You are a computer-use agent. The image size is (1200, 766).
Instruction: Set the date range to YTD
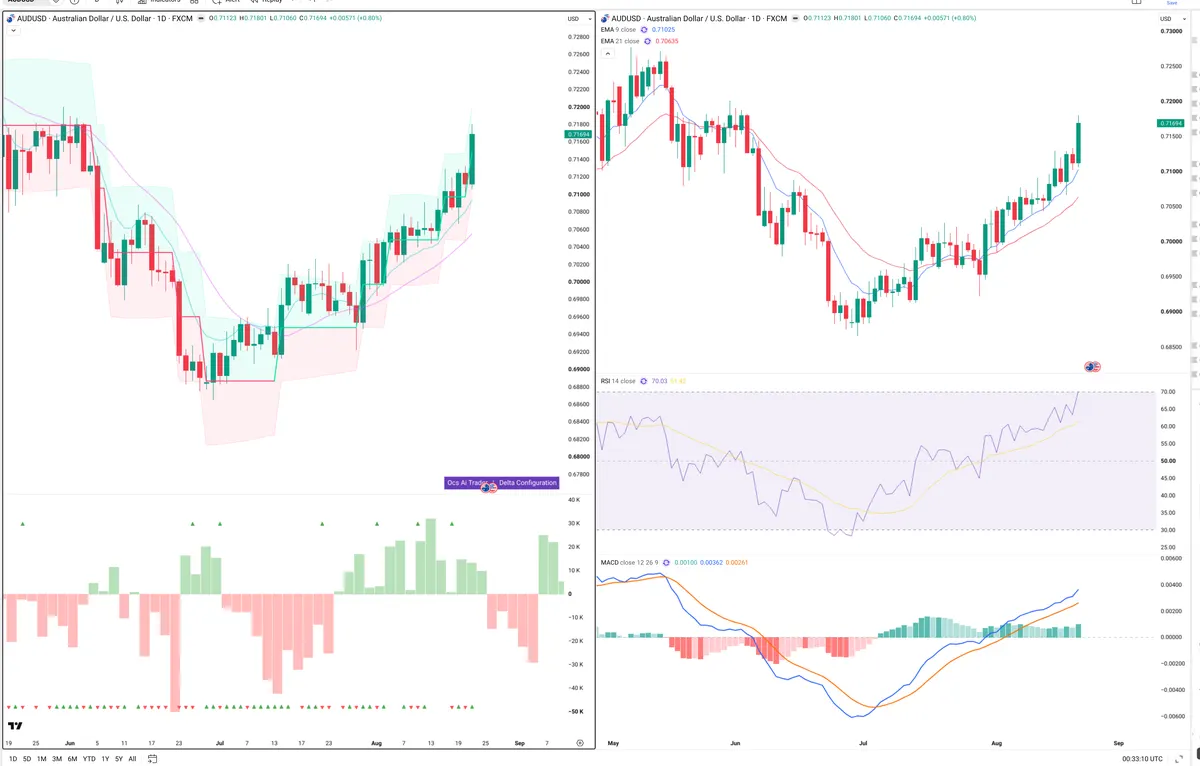tap(89, 759)
